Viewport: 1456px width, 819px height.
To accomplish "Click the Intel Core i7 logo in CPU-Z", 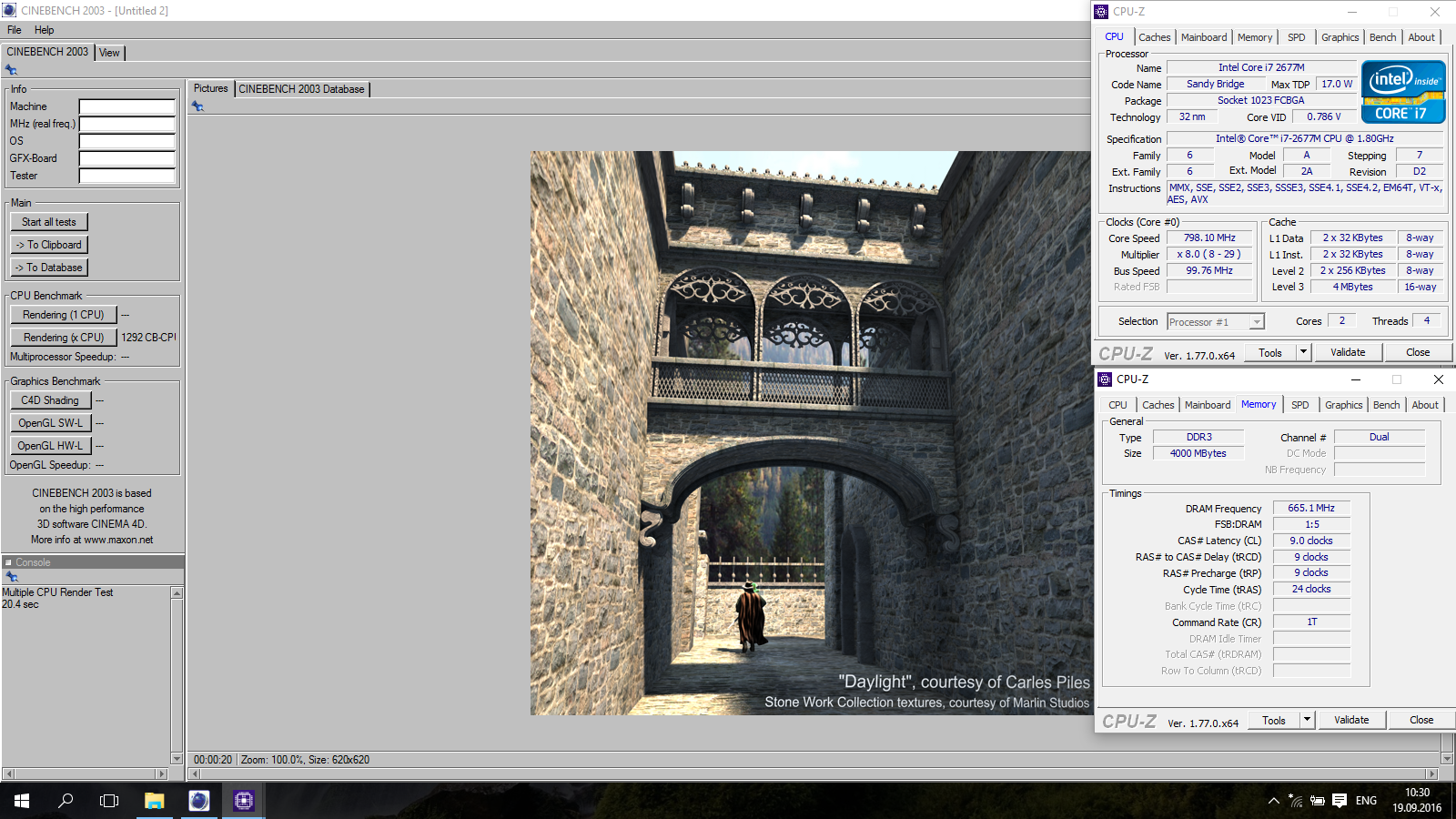I will (1403, 92).
